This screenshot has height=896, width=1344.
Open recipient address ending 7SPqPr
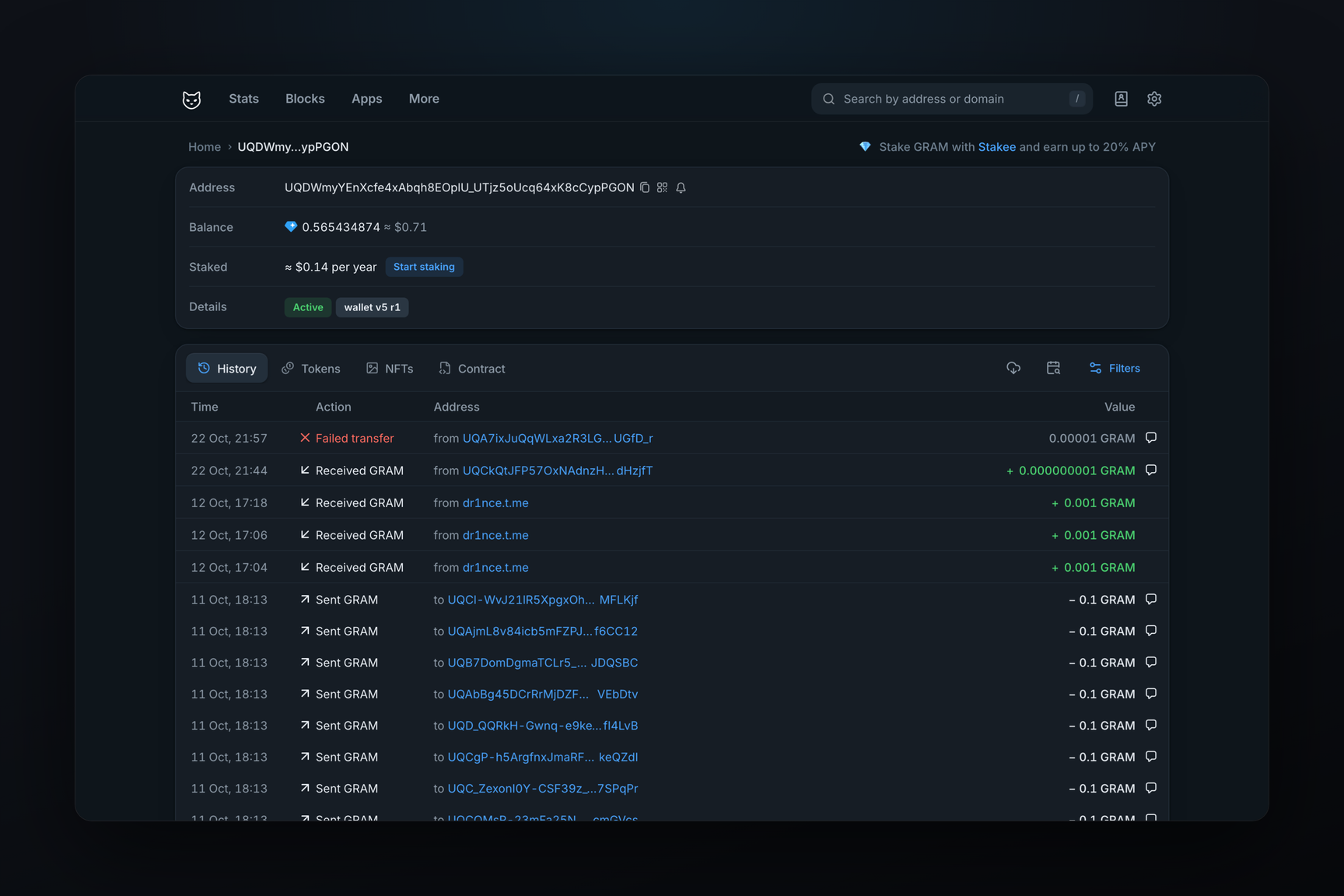click(543, 788)
